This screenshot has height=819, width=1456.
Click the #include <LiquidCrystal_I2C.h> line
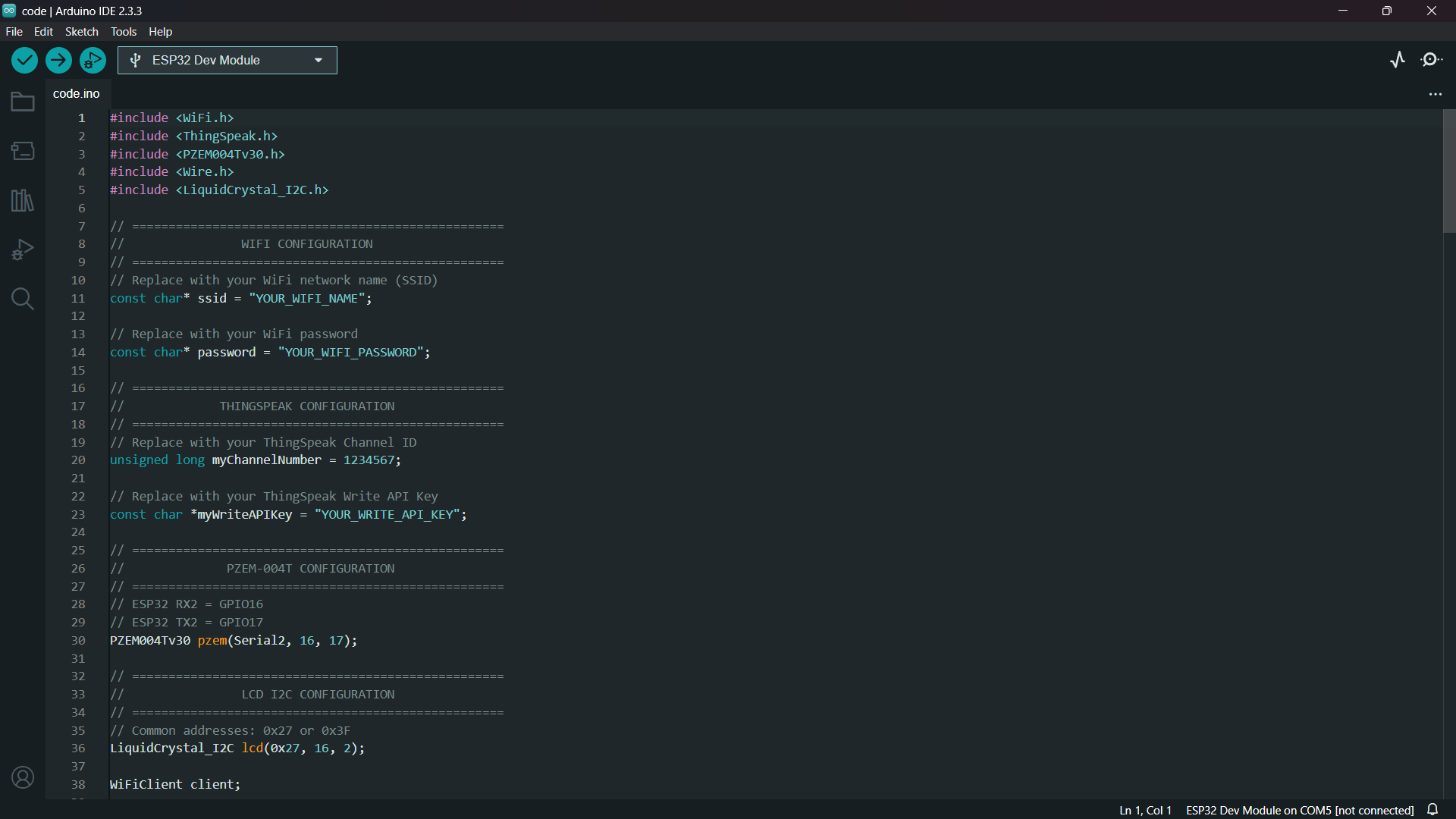[x=219, y=190]
